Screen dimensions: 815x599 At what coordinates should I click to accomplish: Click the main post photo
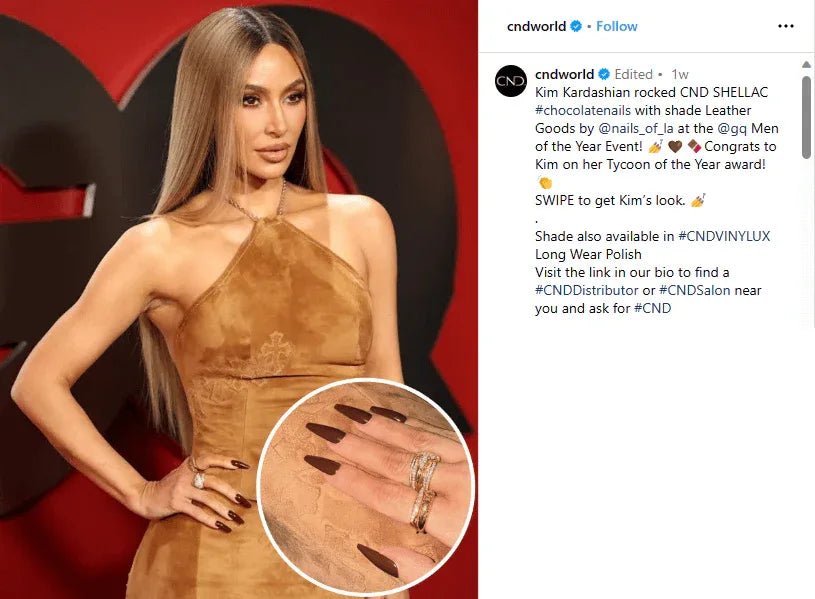(x=239, y=300)
